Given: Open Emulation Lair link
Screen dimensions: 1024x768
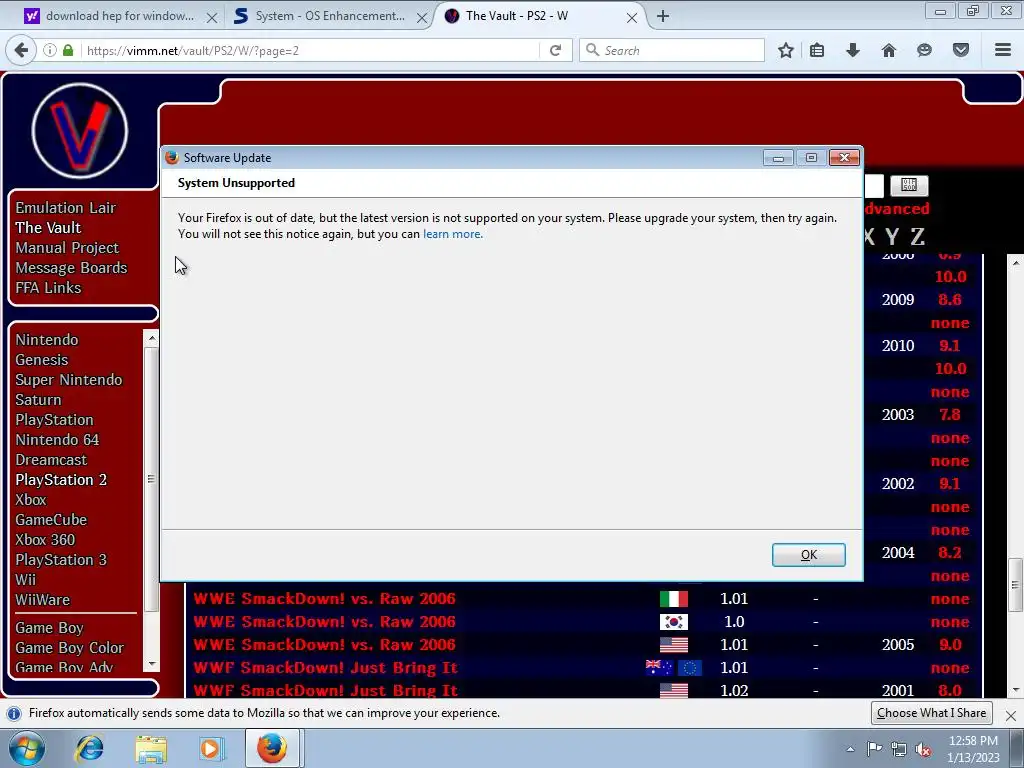Looking at the screenshot, I should point(66,208).
